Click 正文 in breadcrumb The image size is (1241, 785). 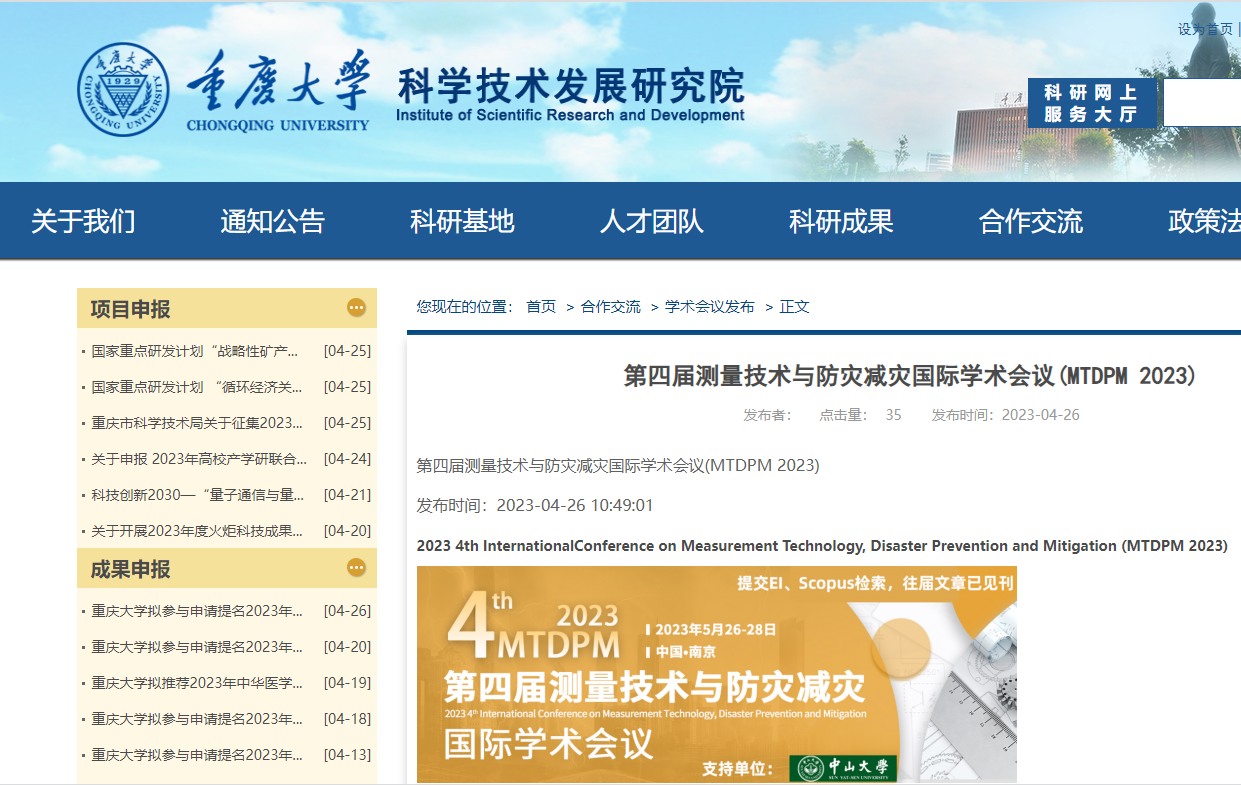tap(795, 307)
